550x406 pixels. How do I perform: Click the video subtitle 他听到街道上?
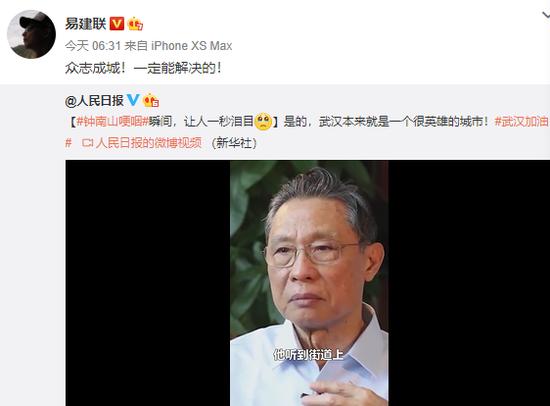pyautogui.click(x=308, y=354)
